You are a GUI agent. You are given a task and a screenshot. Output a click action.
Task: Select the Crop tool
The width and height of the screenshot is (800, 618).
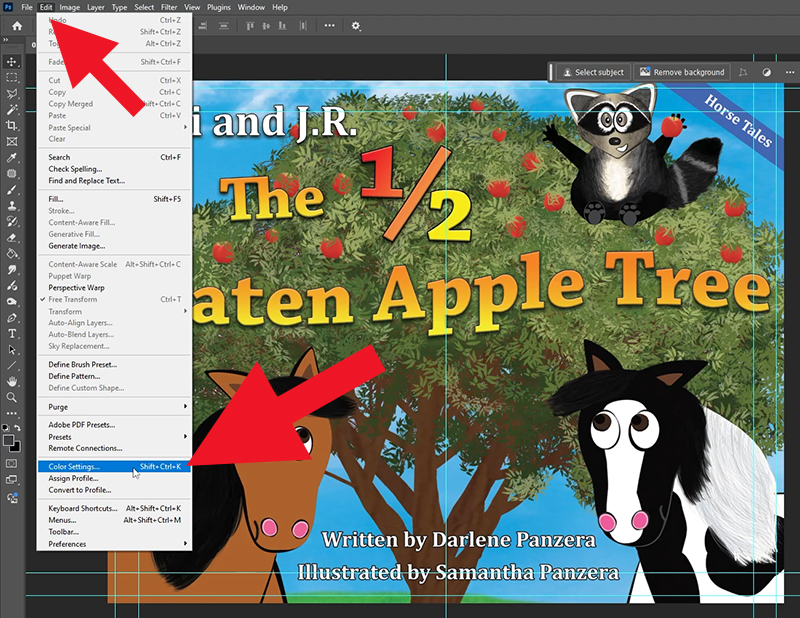tap(11, 126)
